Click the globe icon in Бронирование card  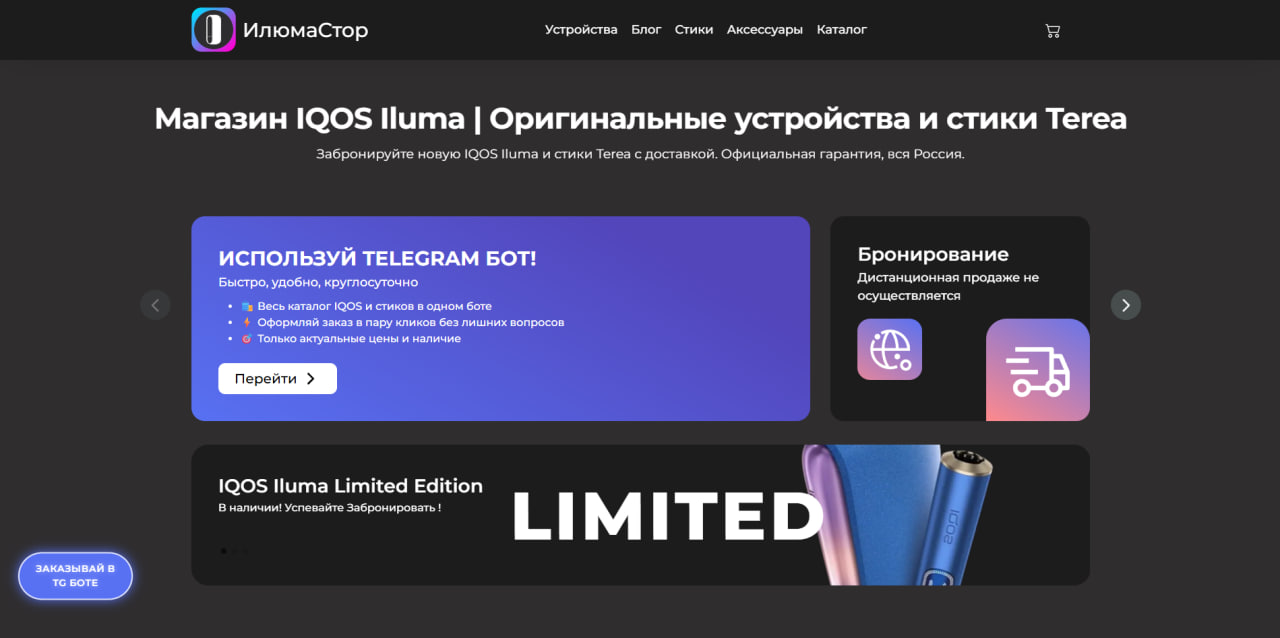(x=889, y=349)
